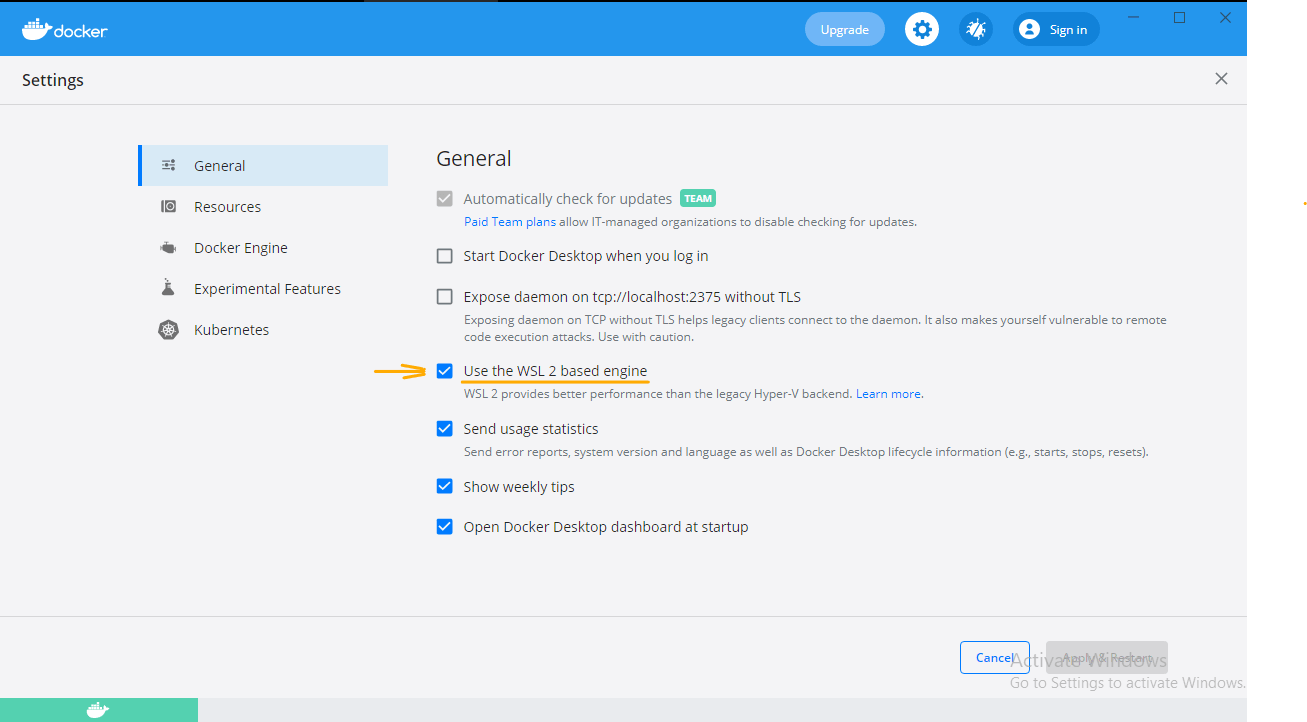
Task: Click the Docker Engine whale icon in sidebar
Action: pyautogui.click(x=169, y=248)
